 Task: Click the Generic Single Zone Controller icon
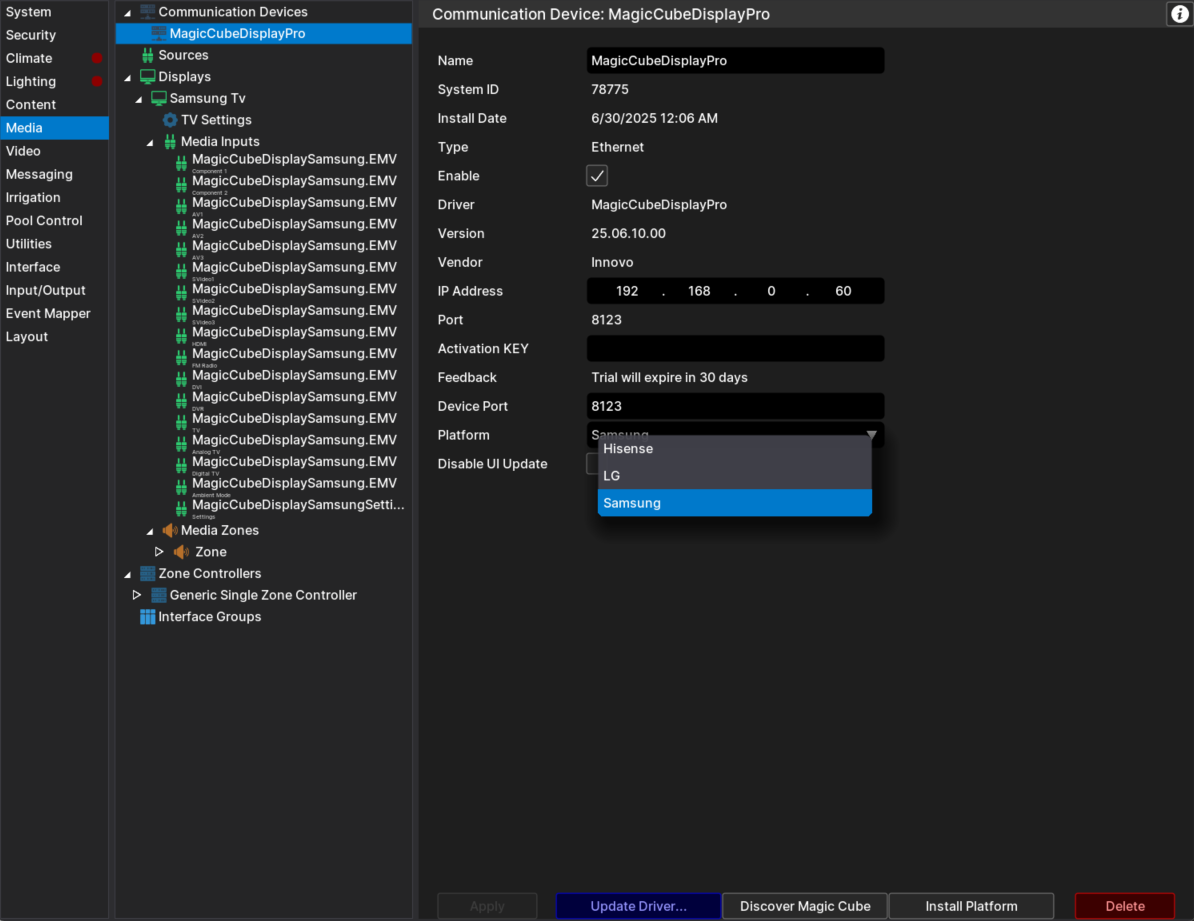pos(159,595)
